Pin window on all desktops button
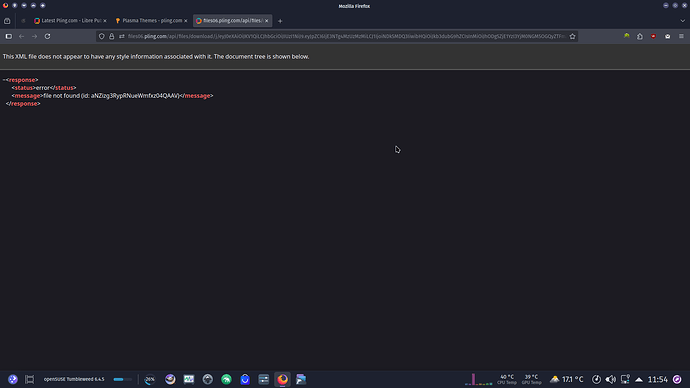The width and height of the screenshot is (690, 388). point(15,6)
